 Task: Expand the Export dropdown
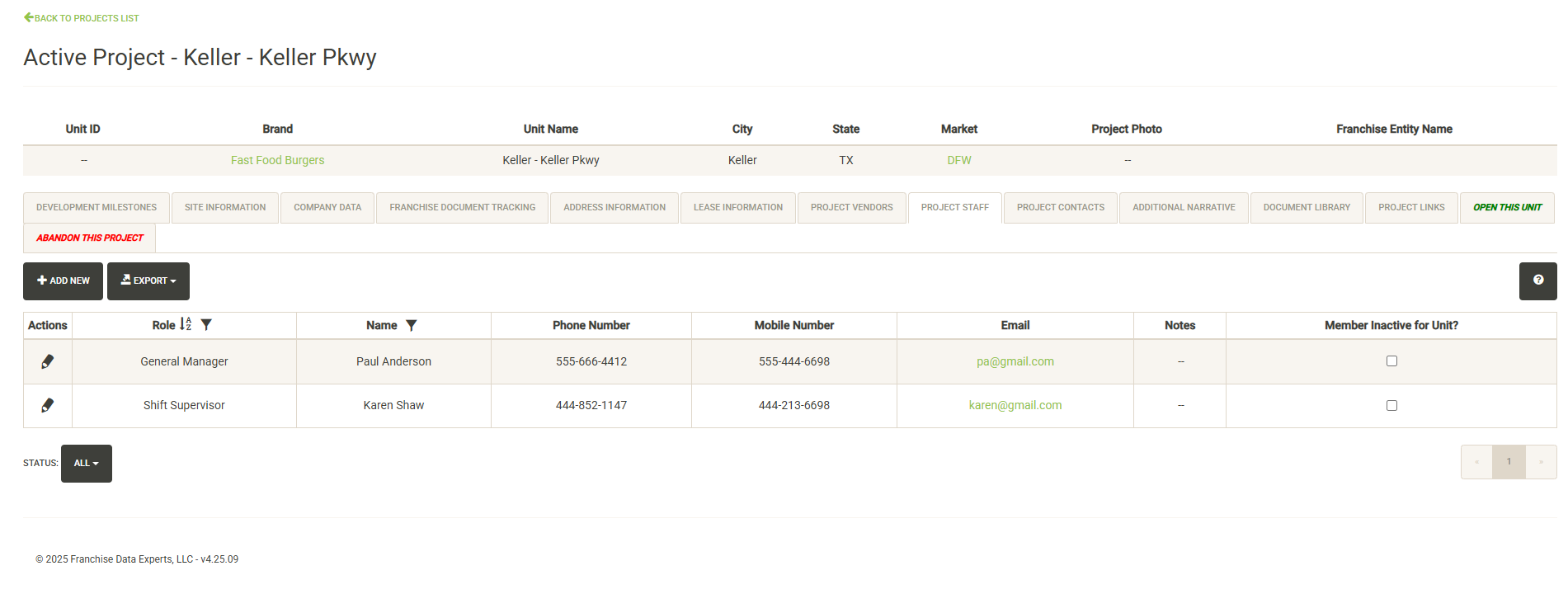[x=148, y=281]
